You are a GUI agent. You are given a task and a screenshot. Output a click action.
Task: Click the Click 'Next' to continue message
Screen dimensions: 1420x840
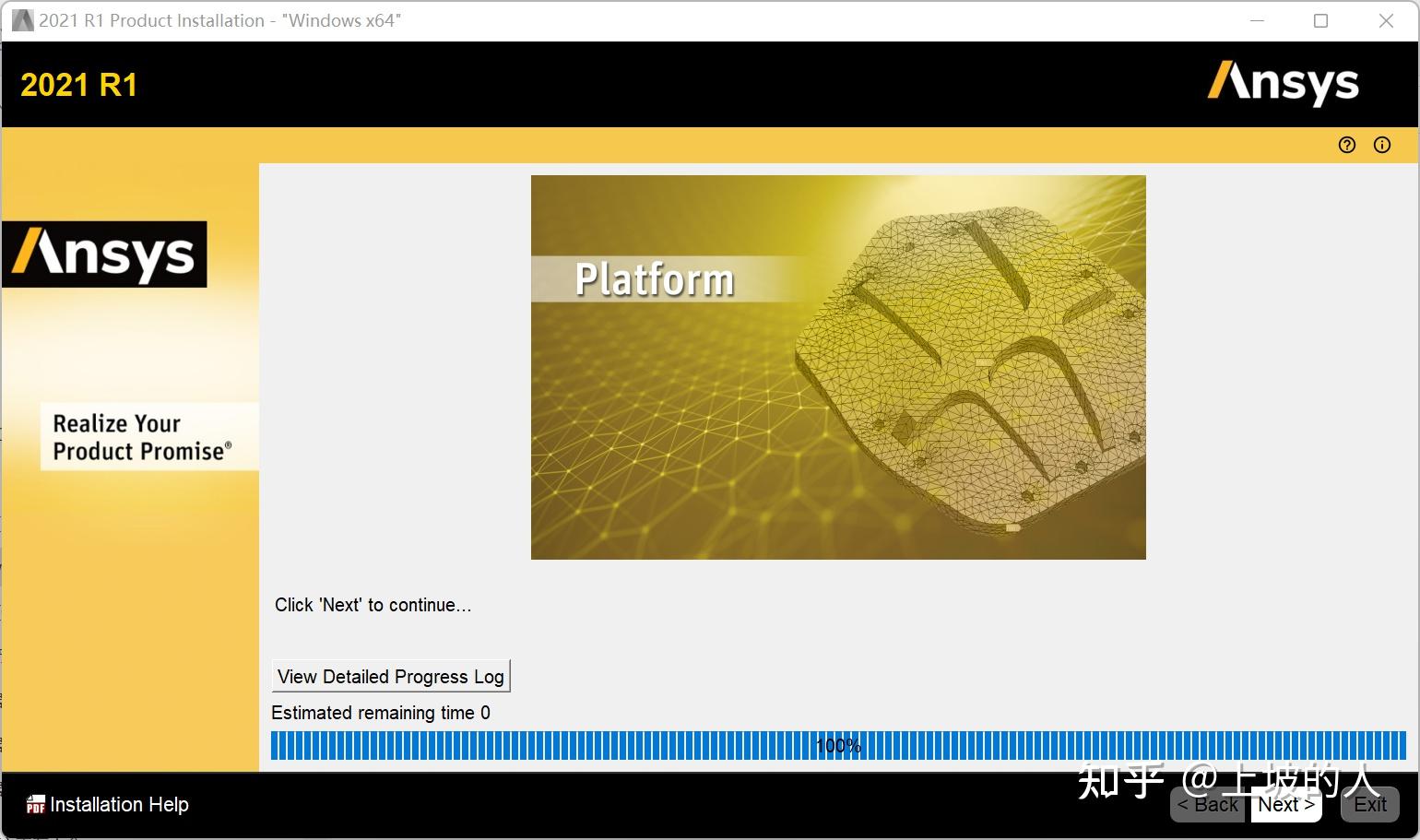tap(373, 605)
